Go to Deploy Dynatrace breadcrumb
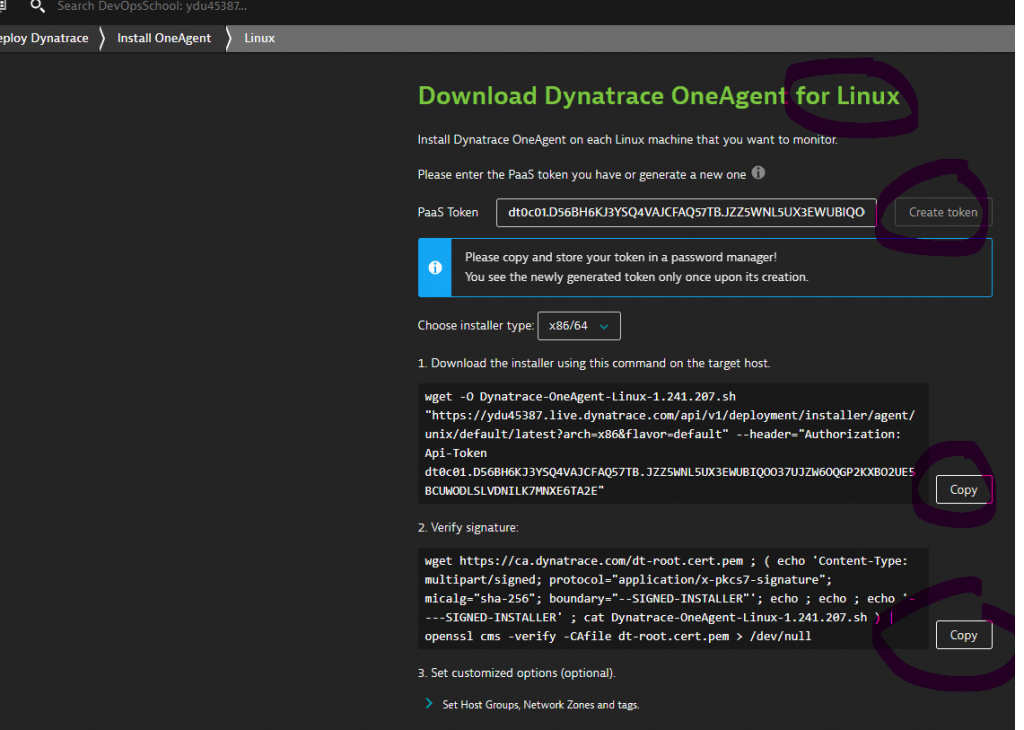This screenshot has height=730, width=1024. point(44,38)
